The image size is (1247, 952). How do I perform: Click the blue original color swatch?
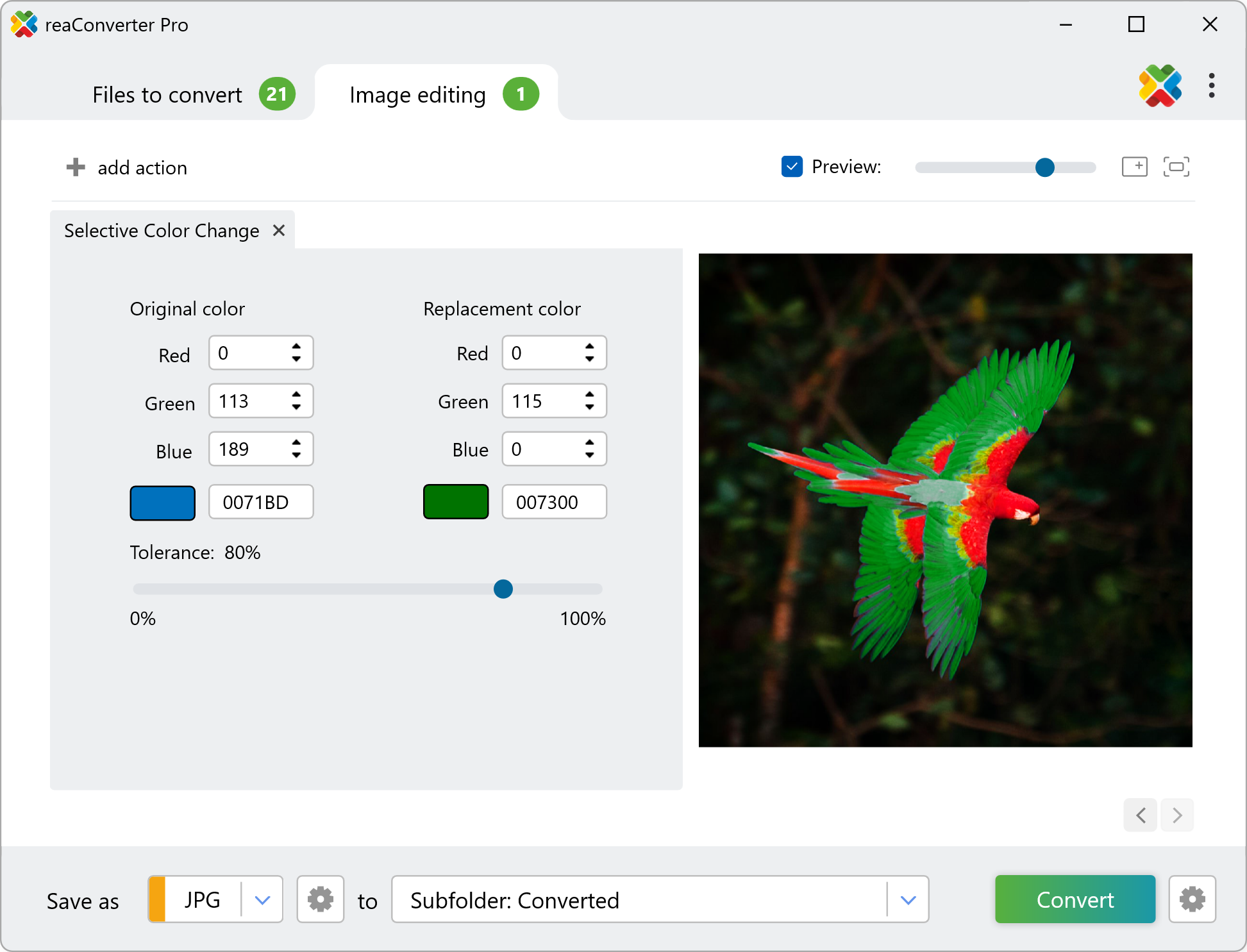point(163,503)
